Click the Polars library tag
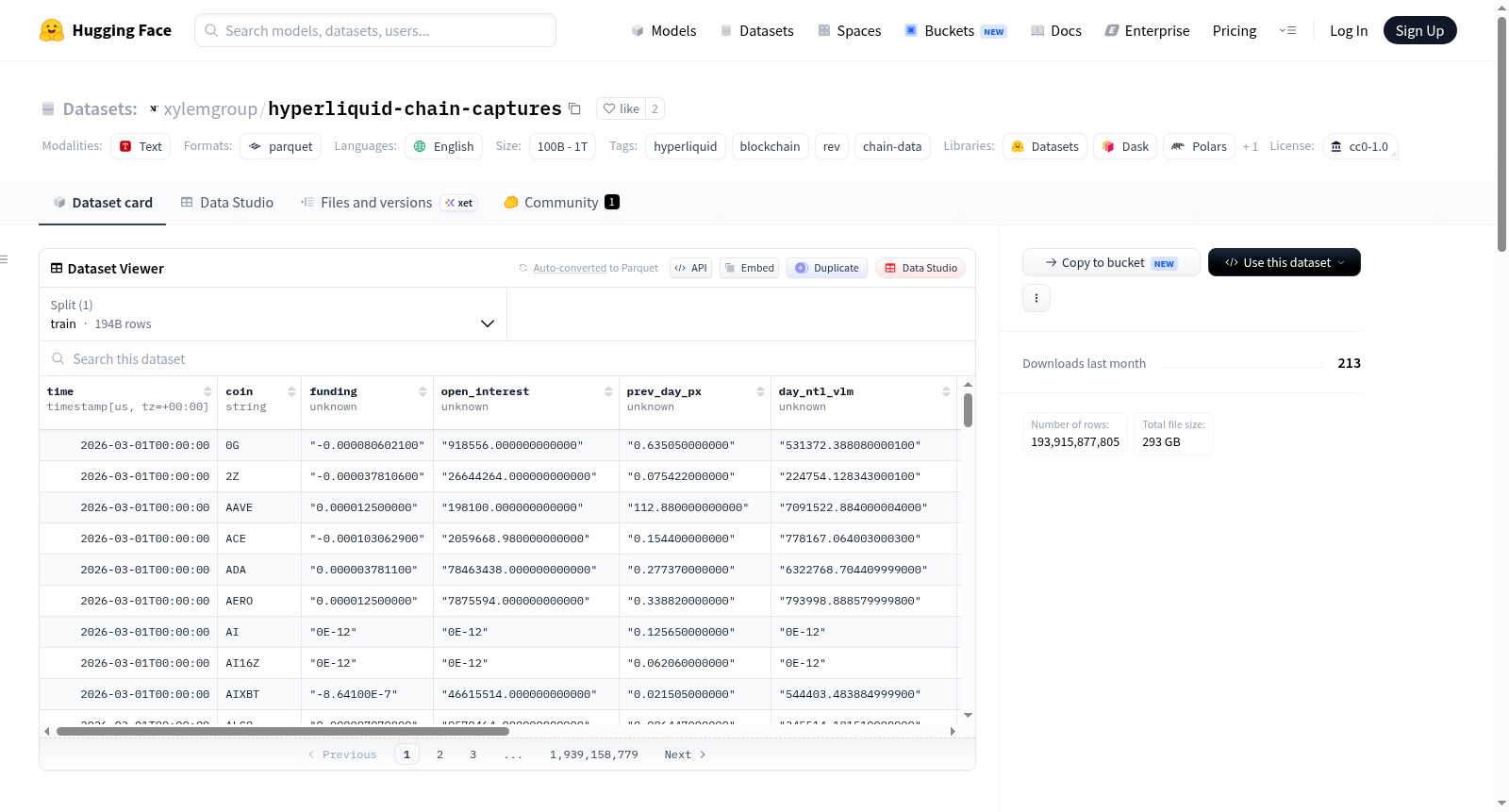The image size is (1509, 812). tap(1200, 146)
